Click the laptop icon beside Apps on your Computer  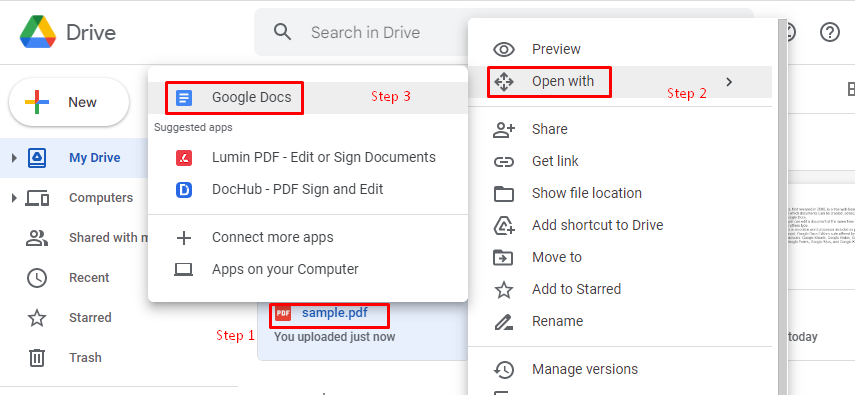coord(184,270)
